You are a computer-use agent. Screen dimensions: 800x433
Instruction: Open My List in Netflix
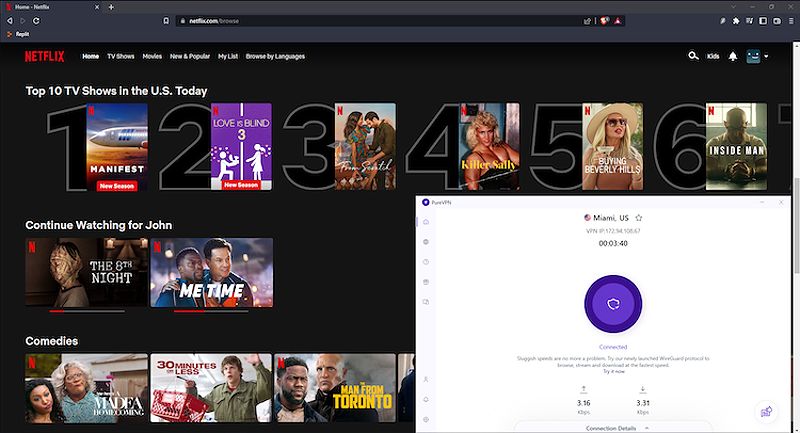pyautogui.click(x=228, y=56)
